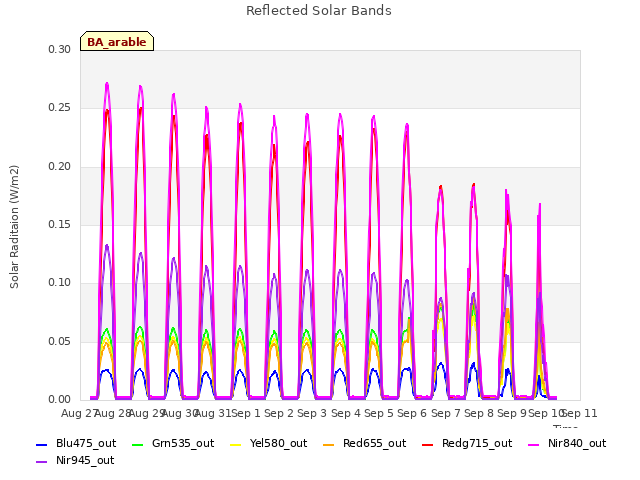640x480 pixels.
Task: Click the purple Nir945_out legend swatch
Action: coord(42,462)
